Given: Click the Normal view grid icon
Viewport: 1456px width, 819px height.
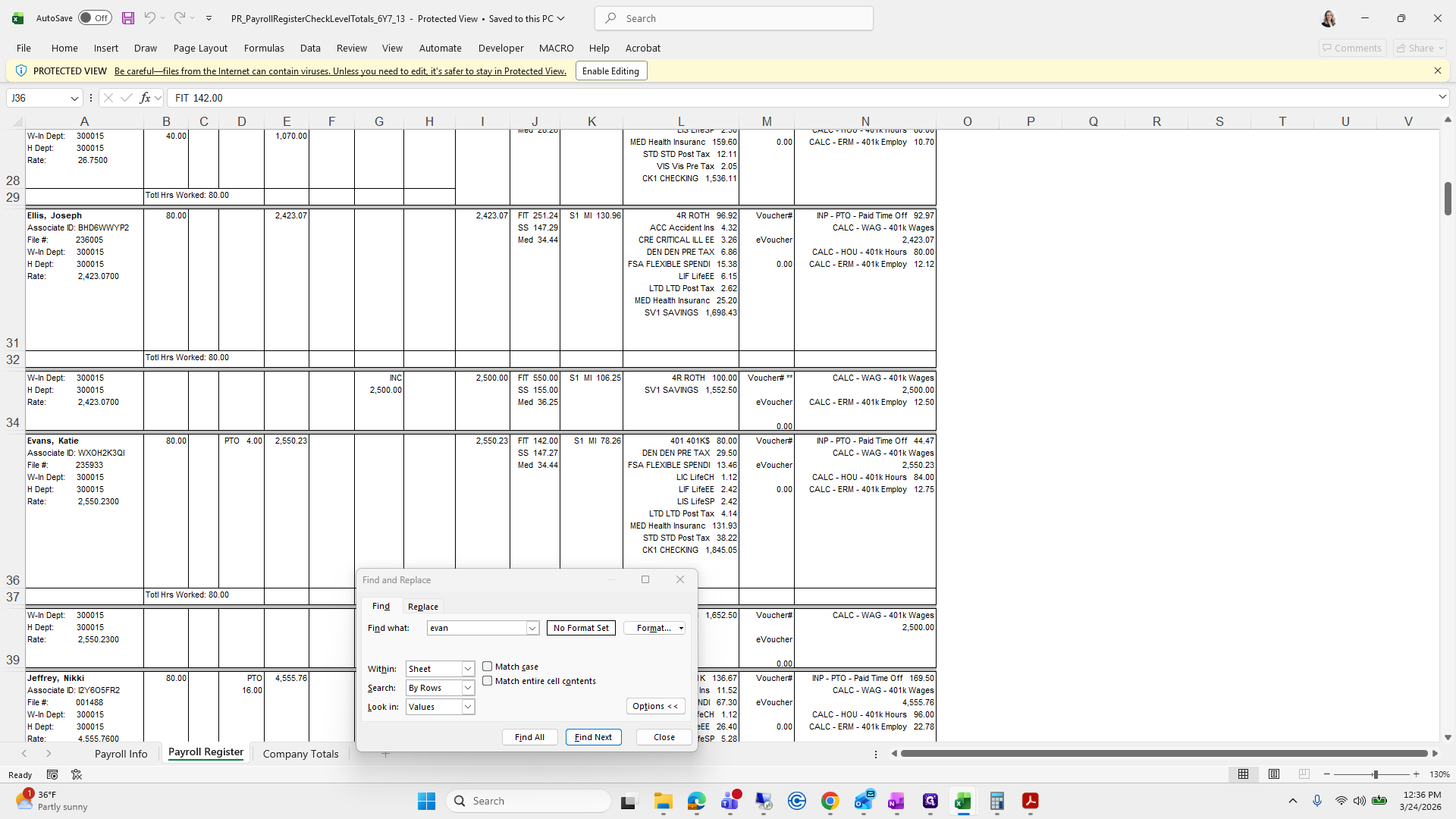Looking at the screenshot, I should coord(1243,774).
